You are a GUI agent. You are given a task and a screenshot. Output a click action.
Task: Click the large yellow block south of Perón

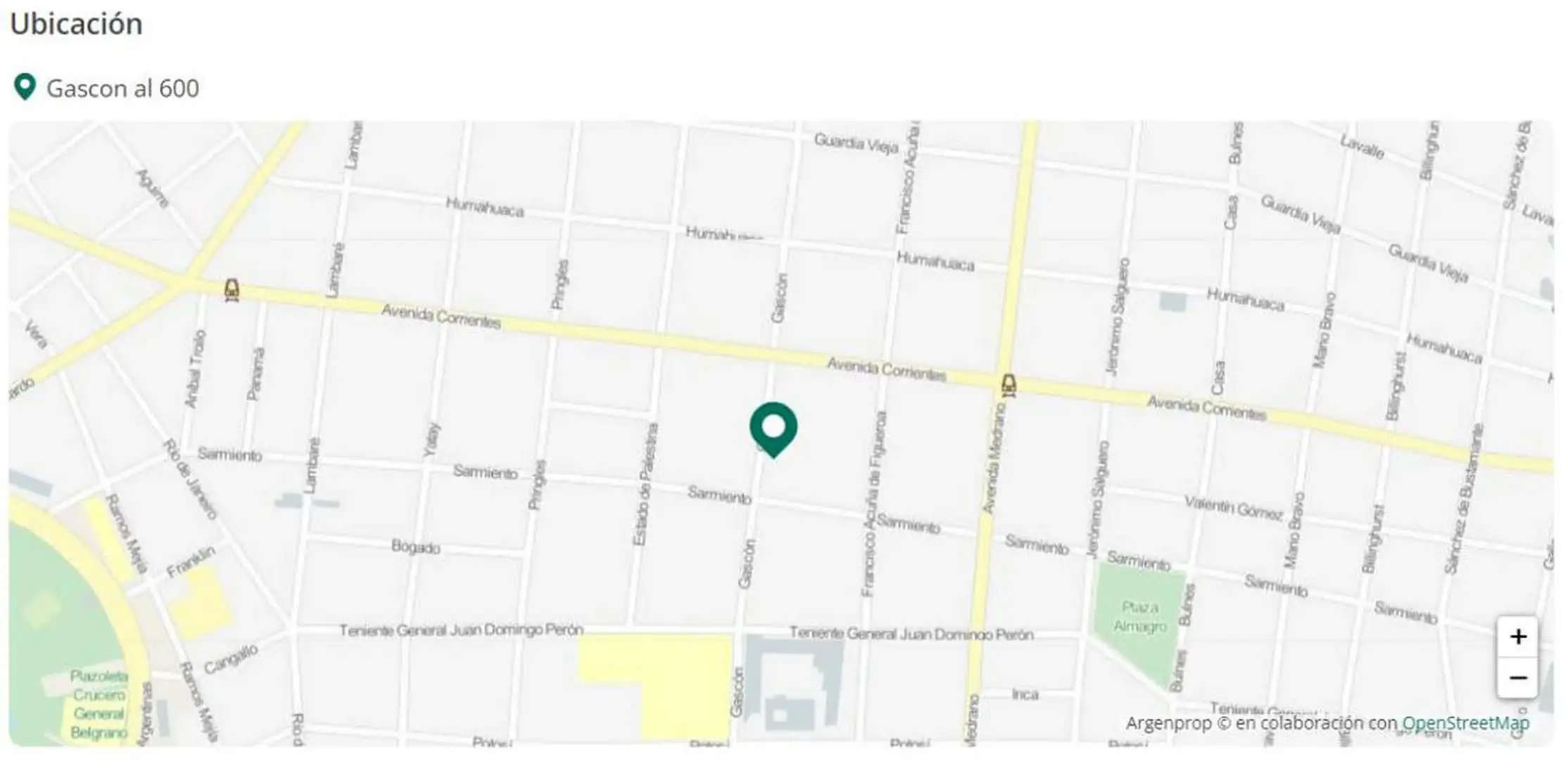tap(655, 683)
